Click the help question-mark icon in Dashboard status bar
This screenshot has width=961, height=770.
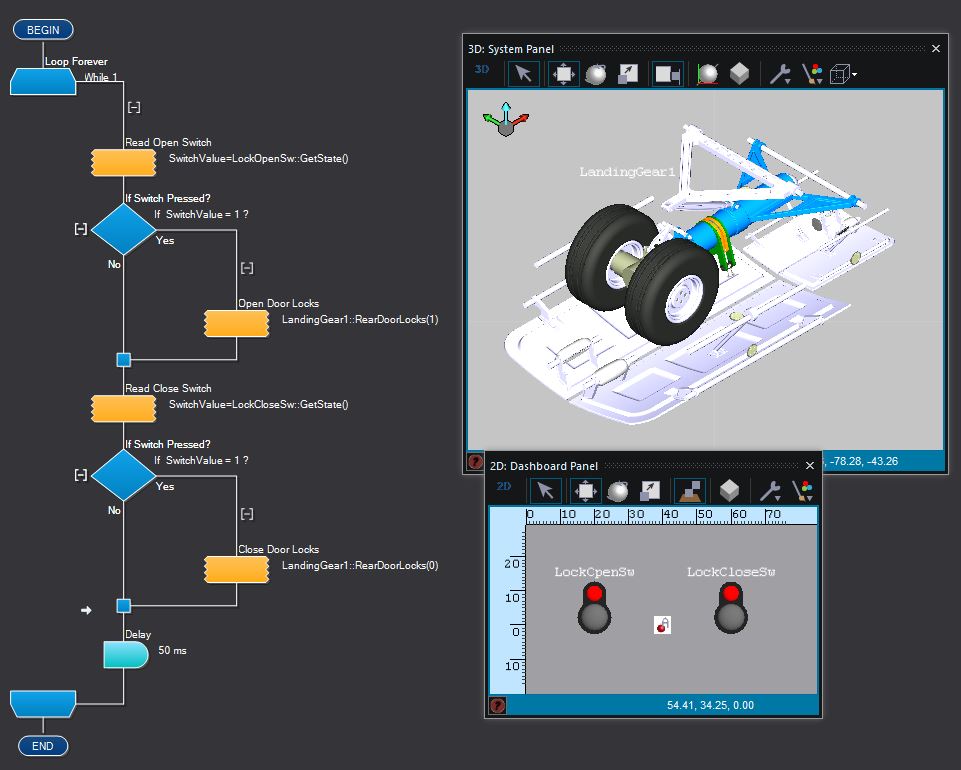pos(497,705)
